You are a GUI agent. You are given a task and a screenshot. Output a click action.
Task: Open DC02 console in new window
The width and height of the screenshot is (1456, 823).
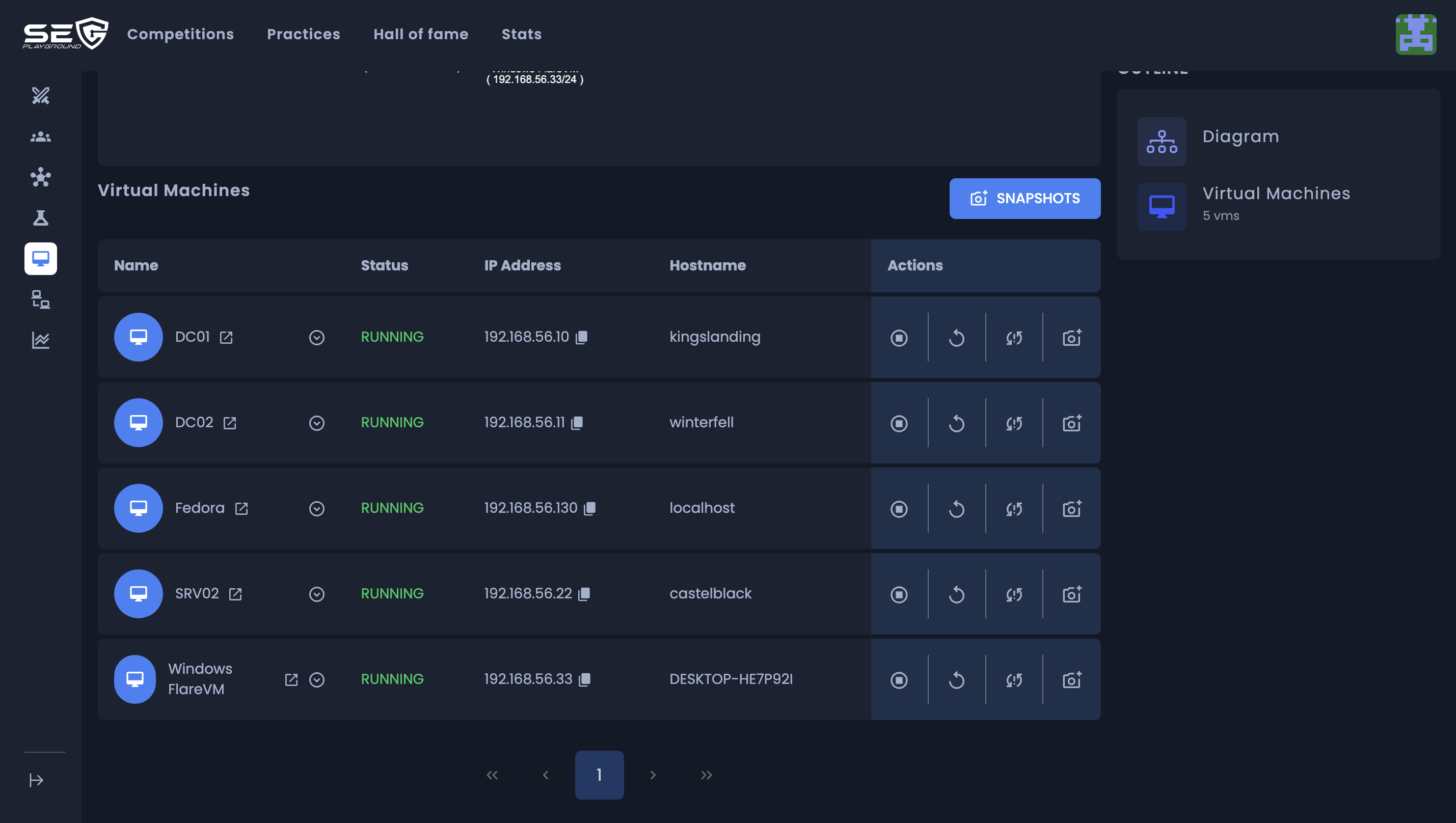[x=230, y=423]
